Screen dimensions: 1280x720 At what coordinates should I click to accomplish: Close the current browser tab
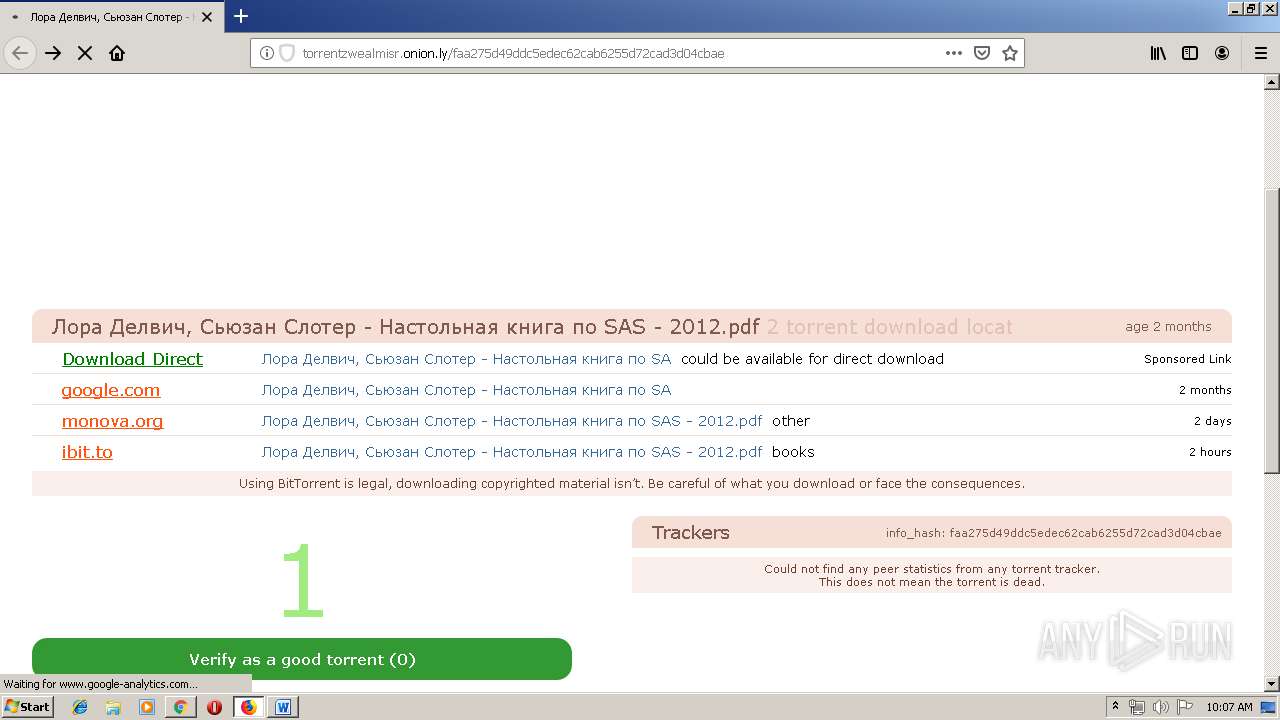pyautogui.click(x=207, y=17)
